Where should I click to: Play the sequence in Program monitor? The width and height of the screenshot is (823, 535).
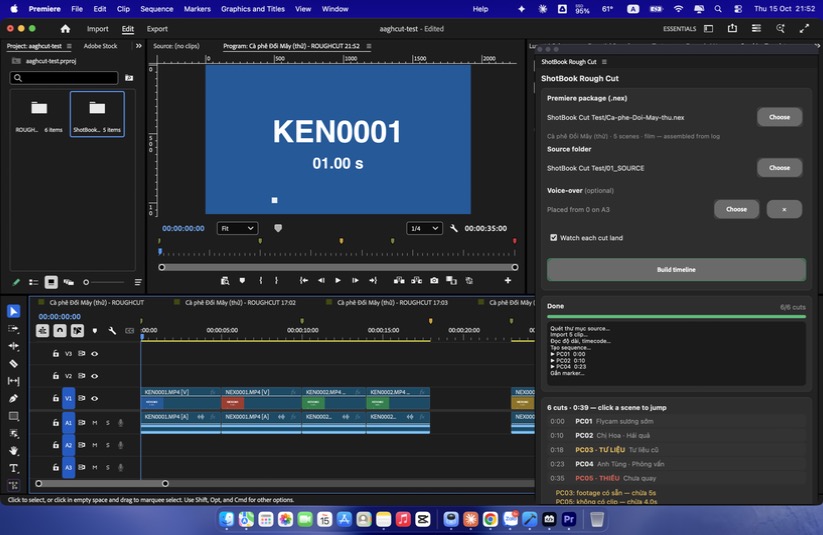coord(338,281)
